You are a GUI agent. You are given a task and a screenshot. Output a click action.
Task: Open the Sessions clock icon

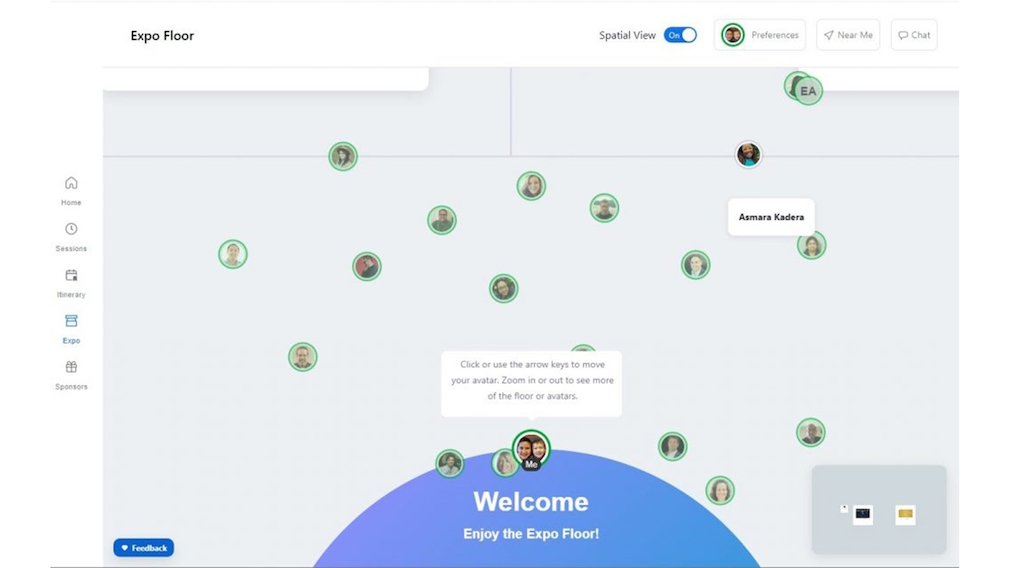71,229
